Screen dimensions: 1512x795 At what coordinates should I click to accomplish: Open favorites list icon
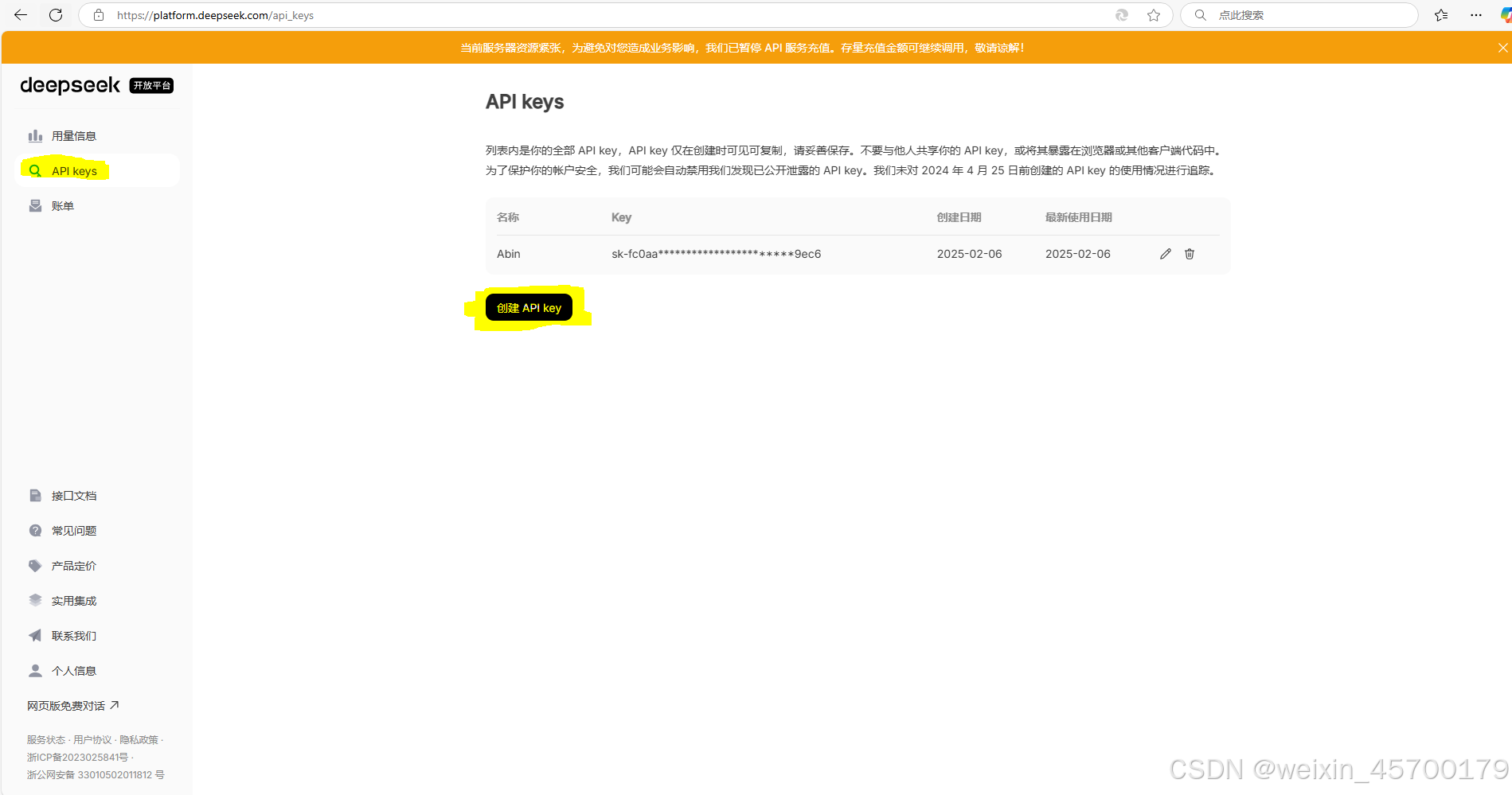pyautogui.click(x=1441, y=15)
